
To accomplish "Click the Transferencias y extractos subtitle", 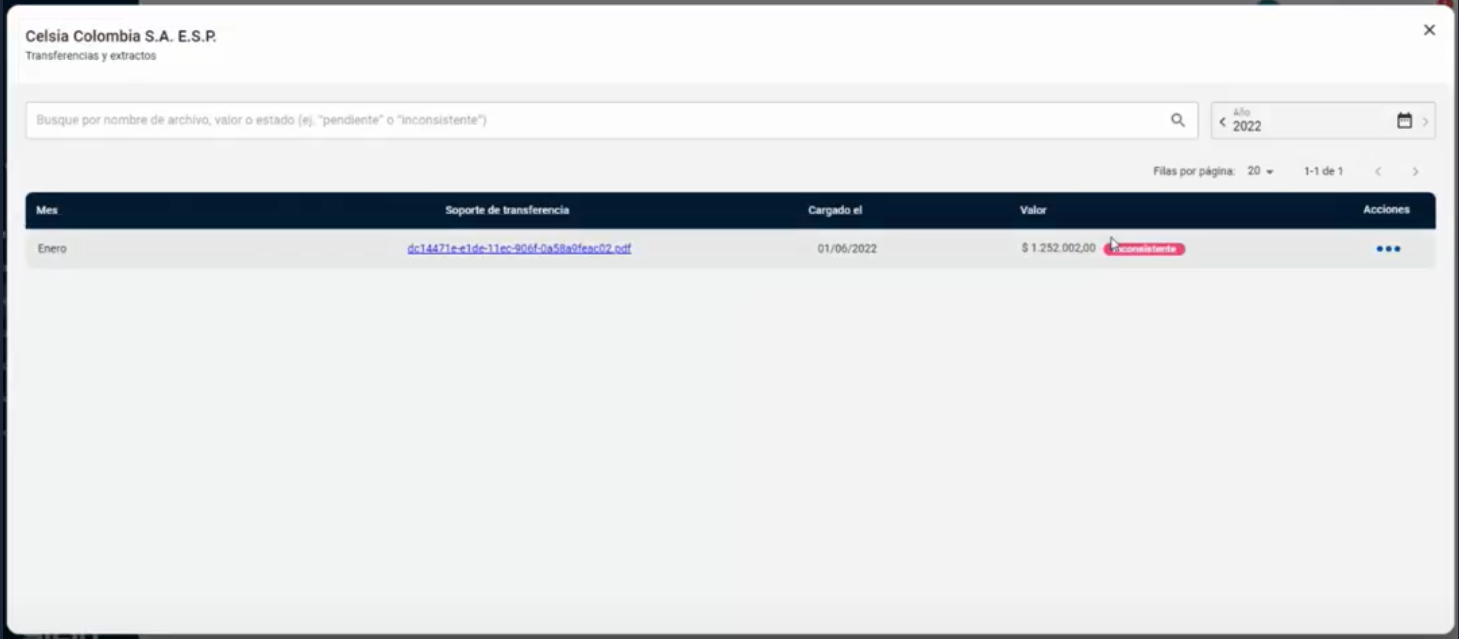I will [91, 56].
